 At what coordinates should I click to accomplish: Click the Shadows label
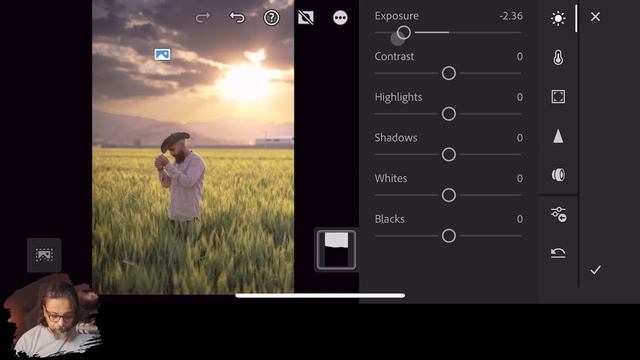pos(396,138)
